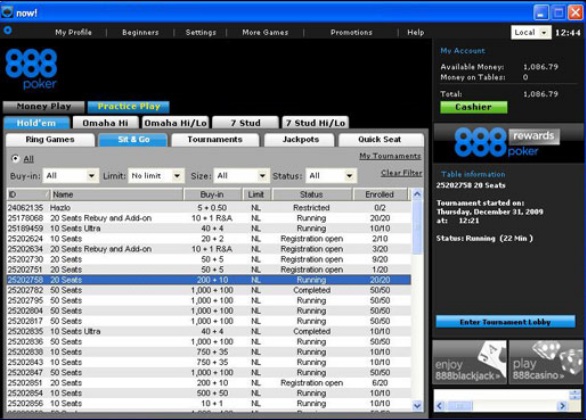
Task: Open the Settings menu
Action: [x=201, y=33]
